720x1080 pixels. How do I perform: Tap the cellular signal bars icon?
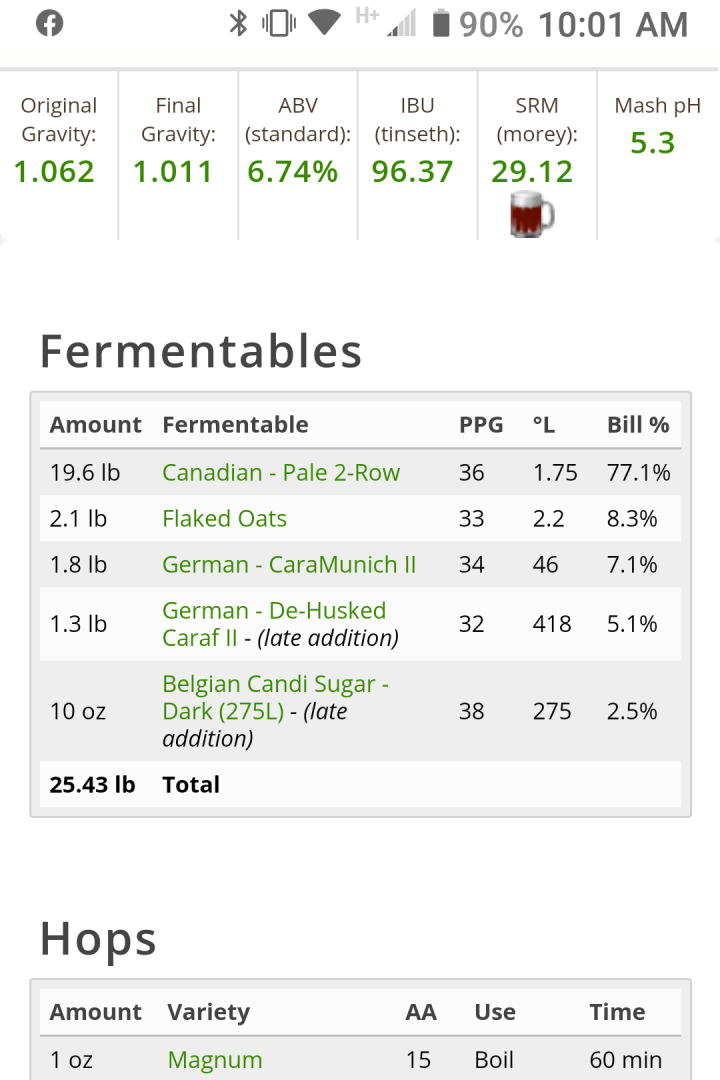[x=402, y=23]
